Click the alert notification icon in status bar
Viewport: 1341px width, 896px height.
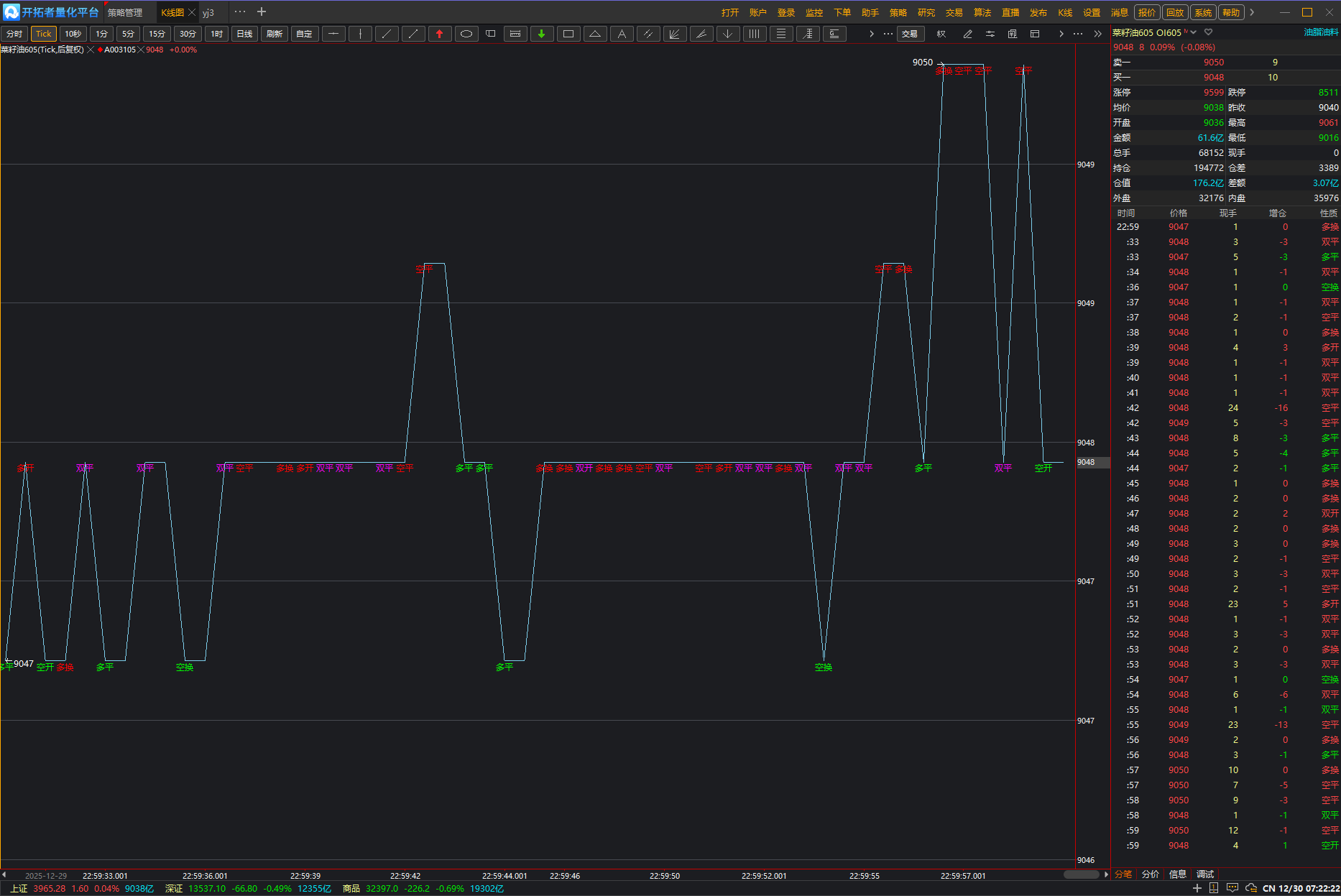pos(1214,889)
